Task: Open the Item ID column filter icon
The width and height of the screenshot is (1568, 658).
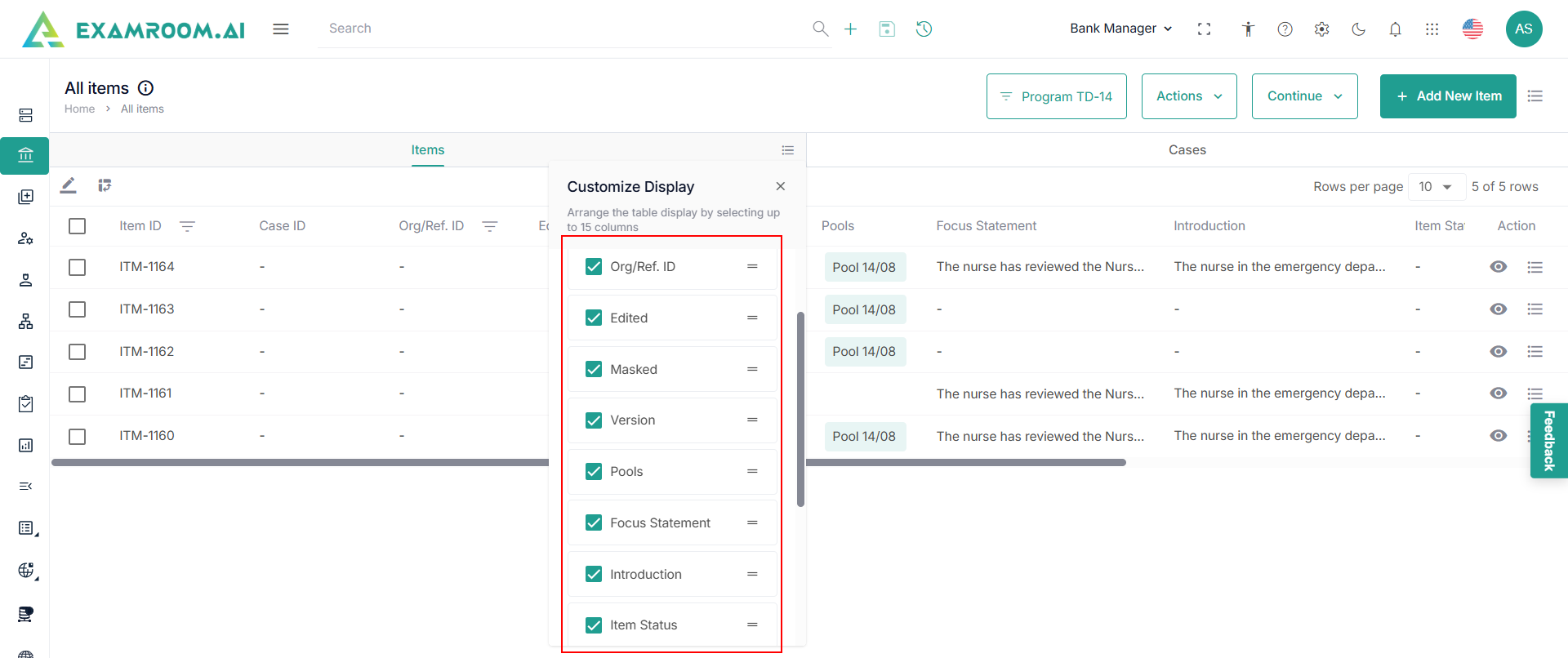Action: pos(187,226)
